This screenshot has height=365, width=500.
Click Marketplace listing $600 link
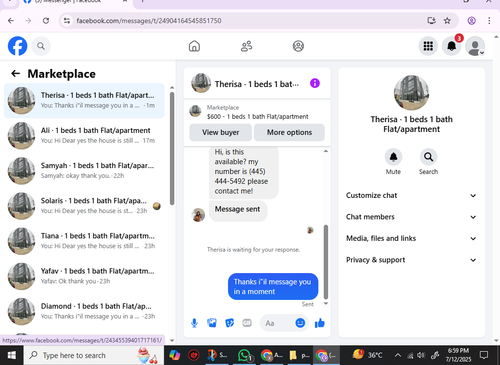tap(257, 117)
